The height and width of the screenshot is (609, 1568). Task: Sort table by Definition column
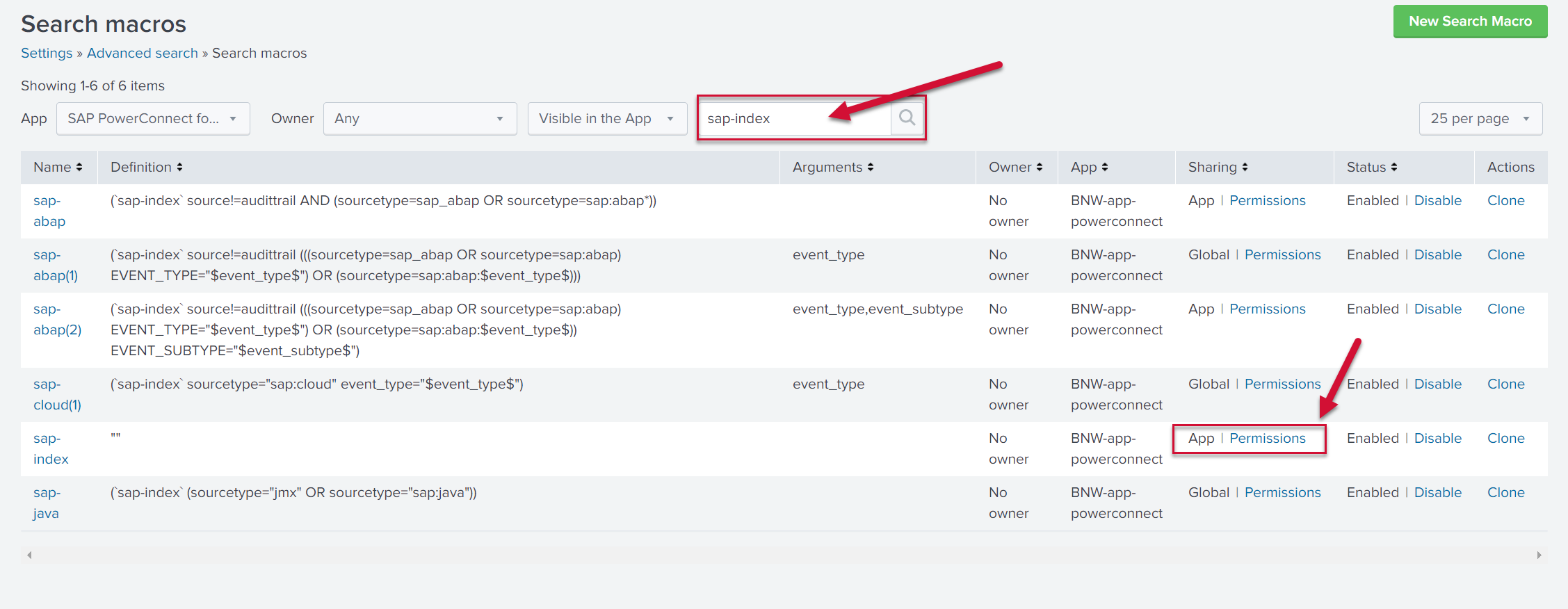[x=146, y=168]
